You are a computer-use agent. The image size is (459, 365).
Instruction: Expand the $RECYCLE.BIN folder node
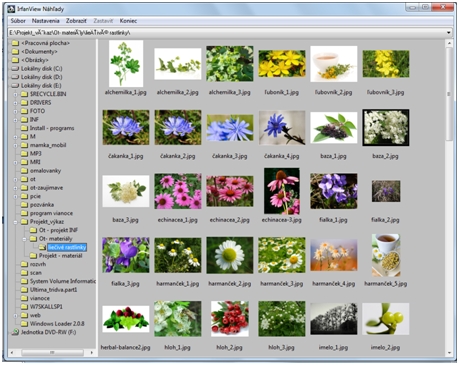click(x=15, y=94)
